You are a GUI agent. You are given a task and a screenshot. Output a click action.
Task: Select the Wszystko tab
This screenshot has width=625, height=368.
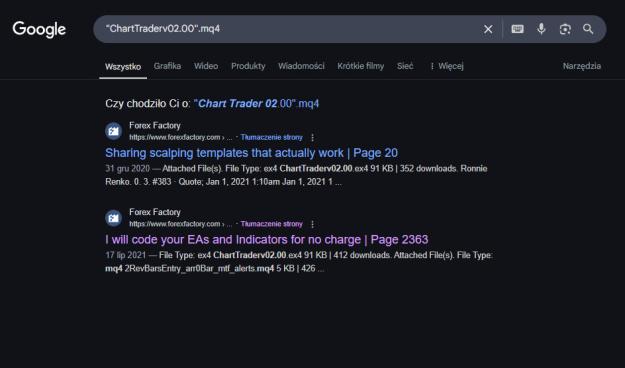point(123,67)
